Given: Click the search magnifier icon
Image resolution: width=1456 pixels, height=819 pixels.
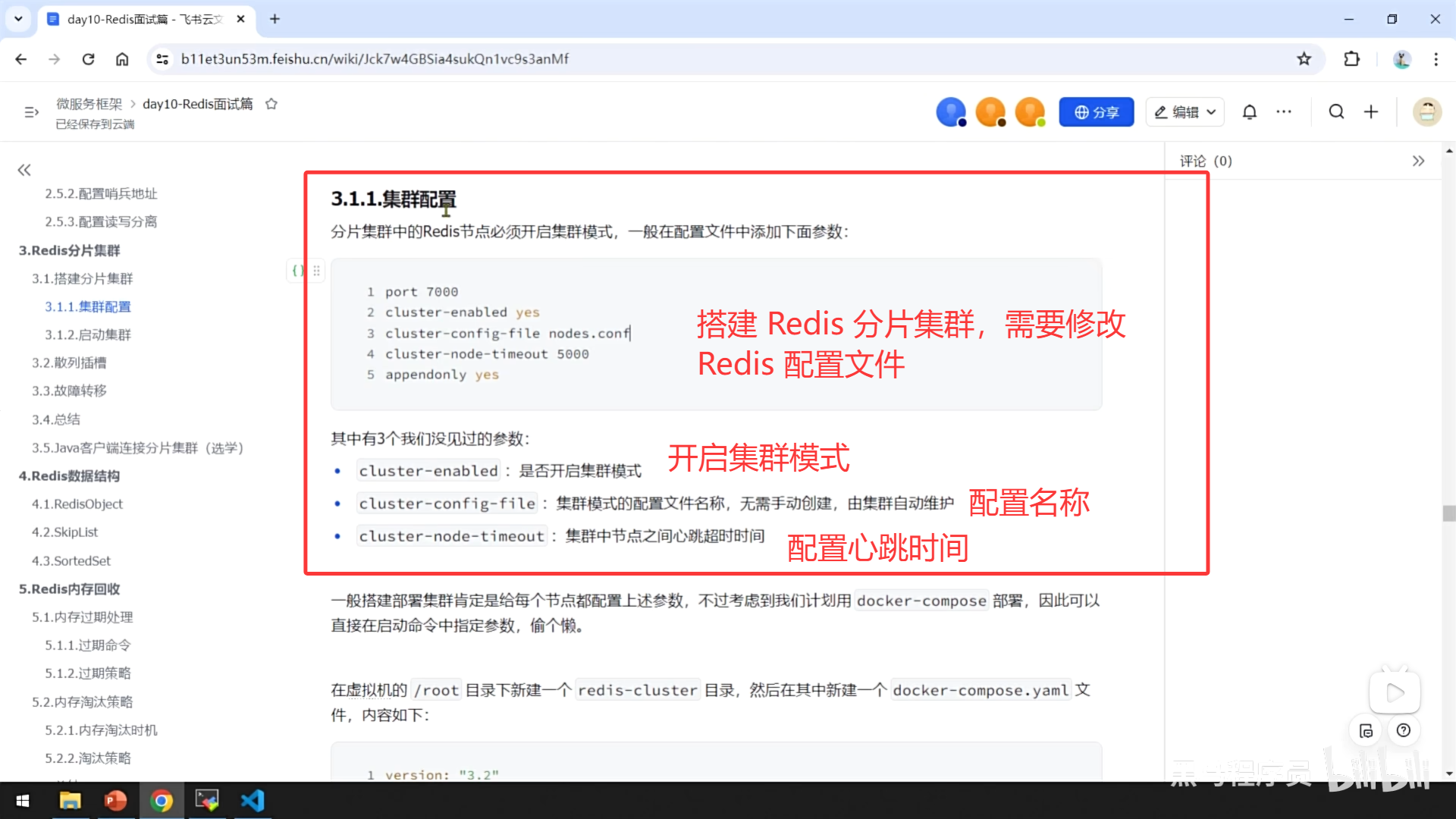Looking at the screenshot, I should 1336,112.
